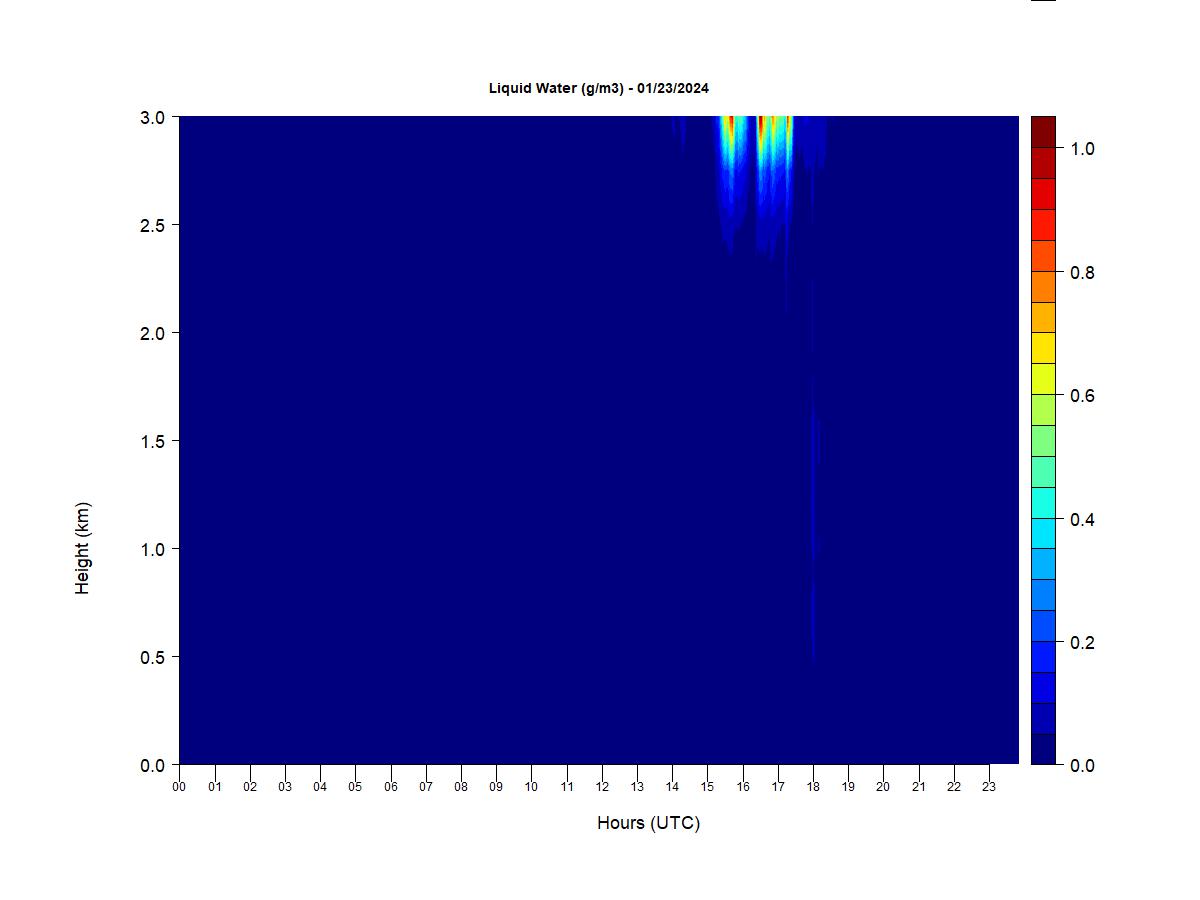Select the 3.0 tick on the height axis

pos(153,117)
